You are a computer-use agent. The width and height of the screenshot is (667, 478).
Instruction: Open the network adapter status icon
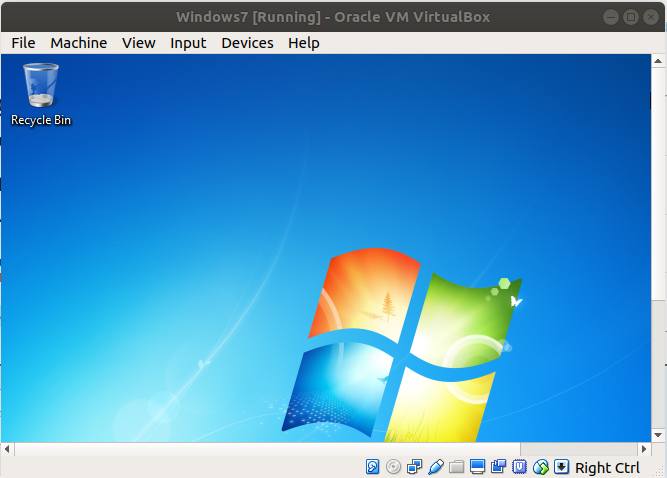(x=414, y=467)
